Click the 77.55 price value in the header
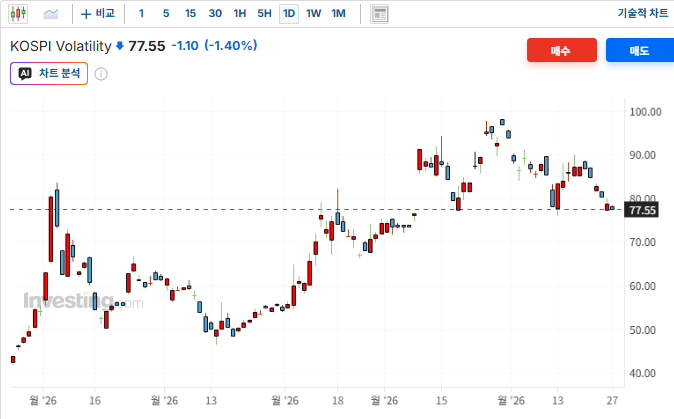 pos(147,46)
